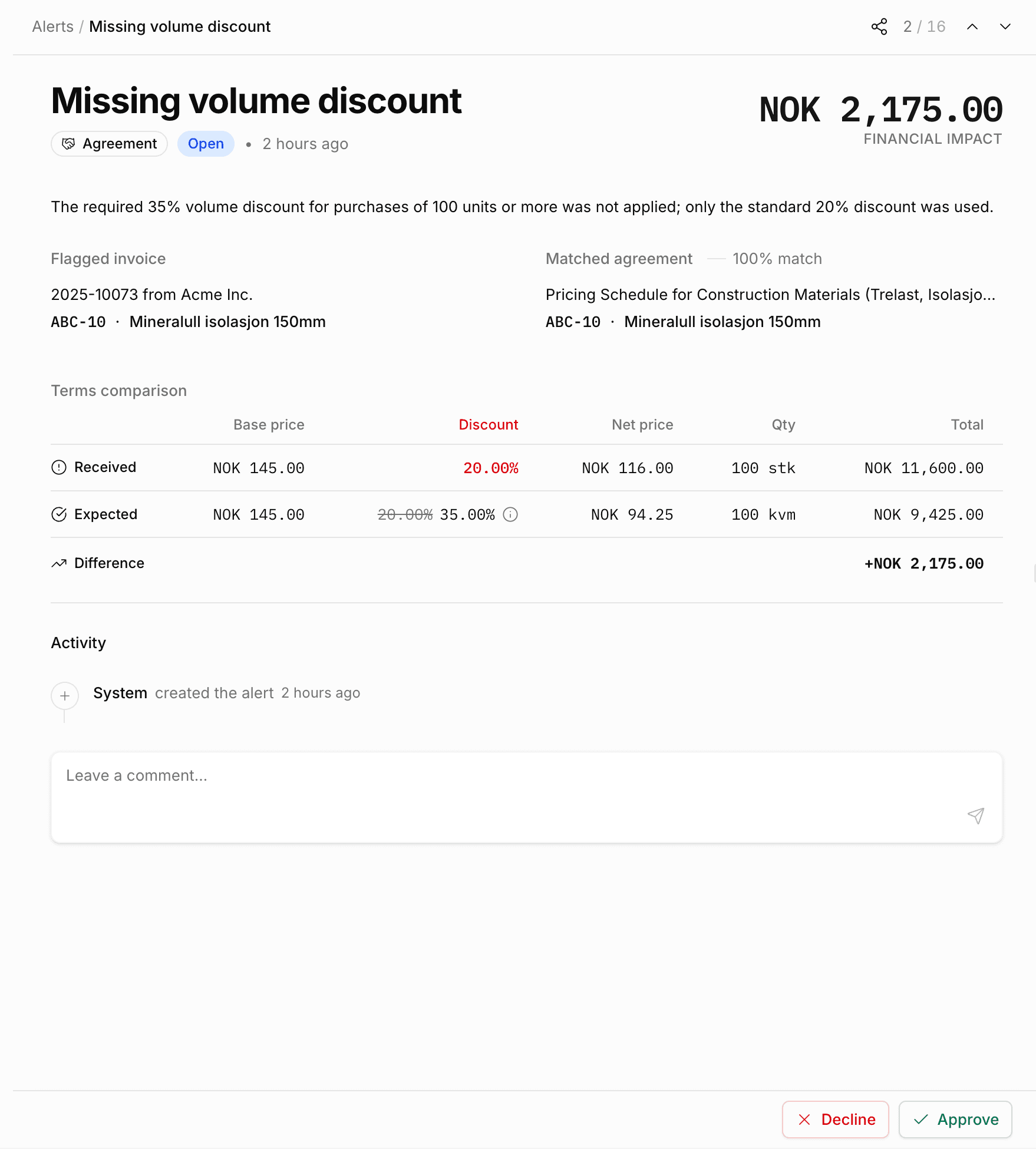The width and height of the screenshot is (1036, 1149).
Task: Click the 100% match indicator
Action: pyautogui.click(x=777, y=258)
